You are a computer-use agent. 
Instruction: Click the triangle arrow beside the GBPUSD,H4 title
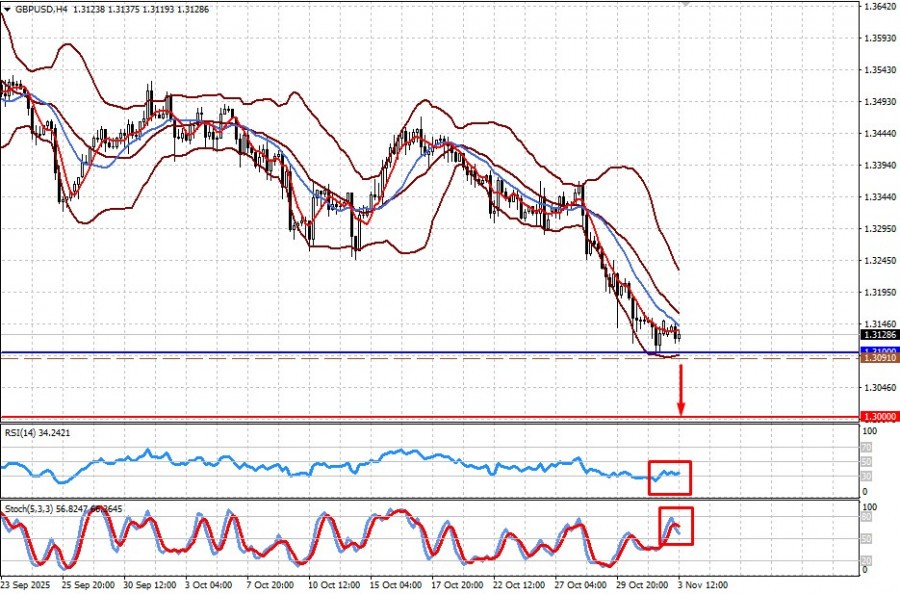(7, 9)
